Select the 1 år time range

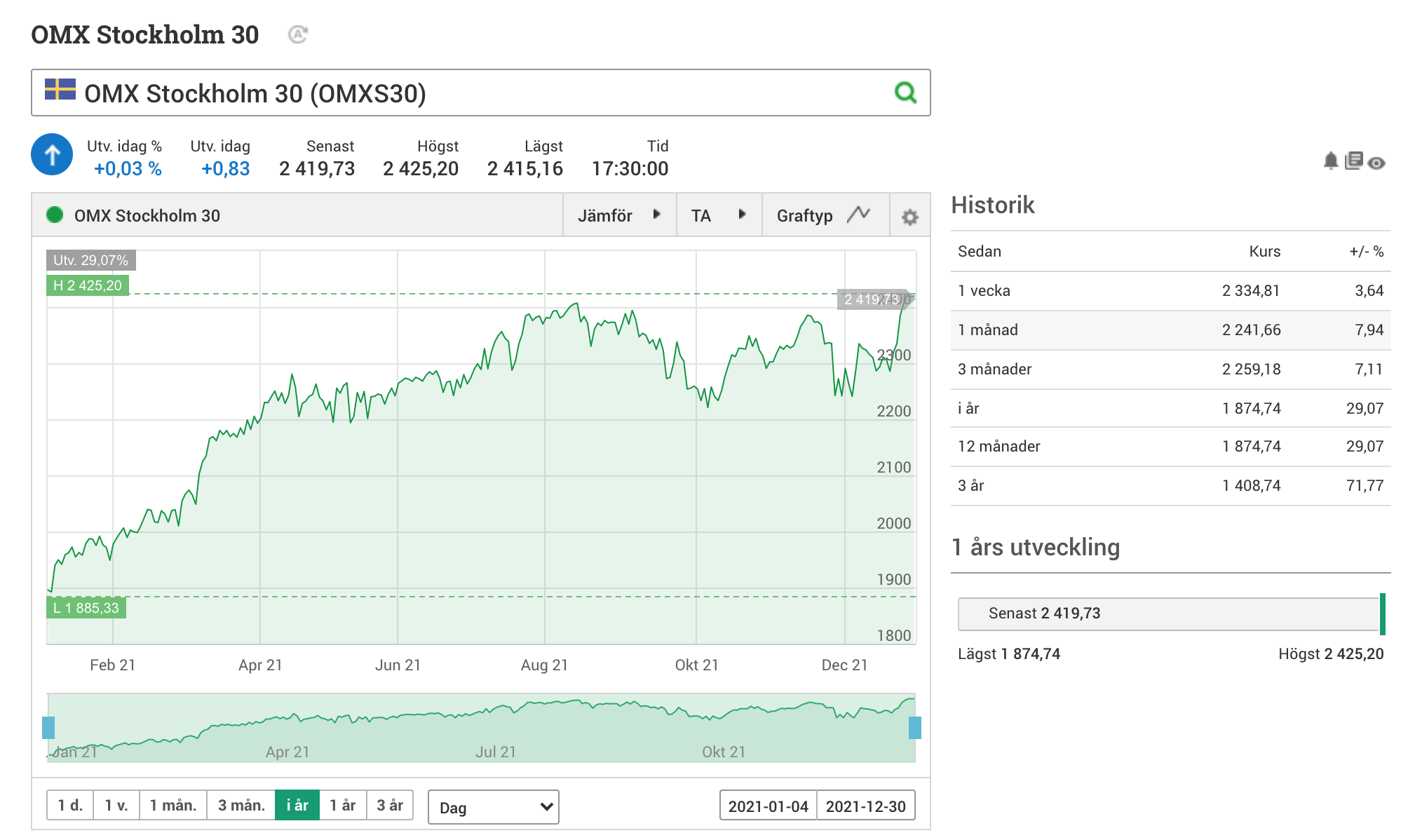click(x=343, y=805)
